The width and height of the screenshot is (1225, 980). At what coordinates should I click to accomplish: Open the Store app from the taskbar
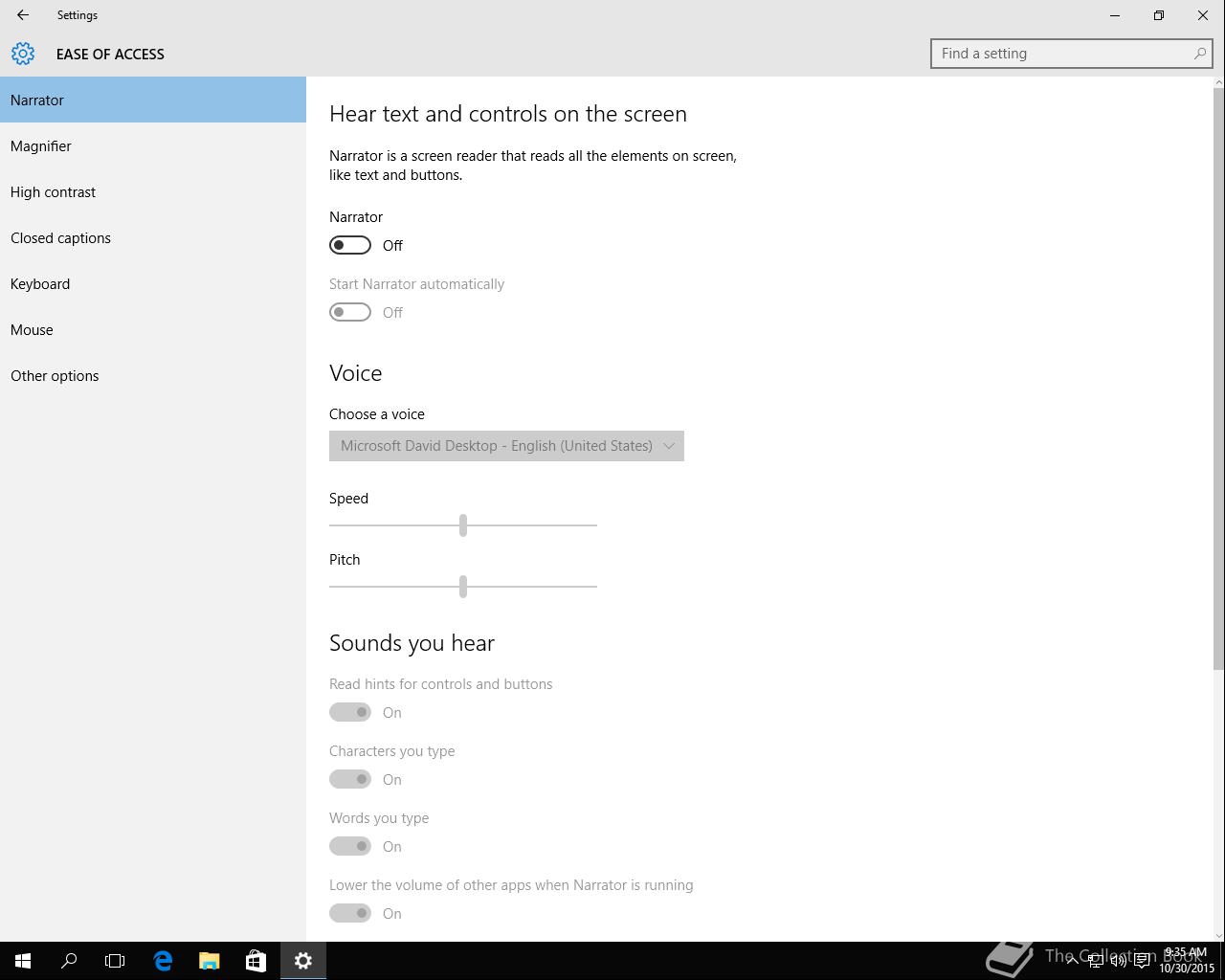(x=256, y=961)
